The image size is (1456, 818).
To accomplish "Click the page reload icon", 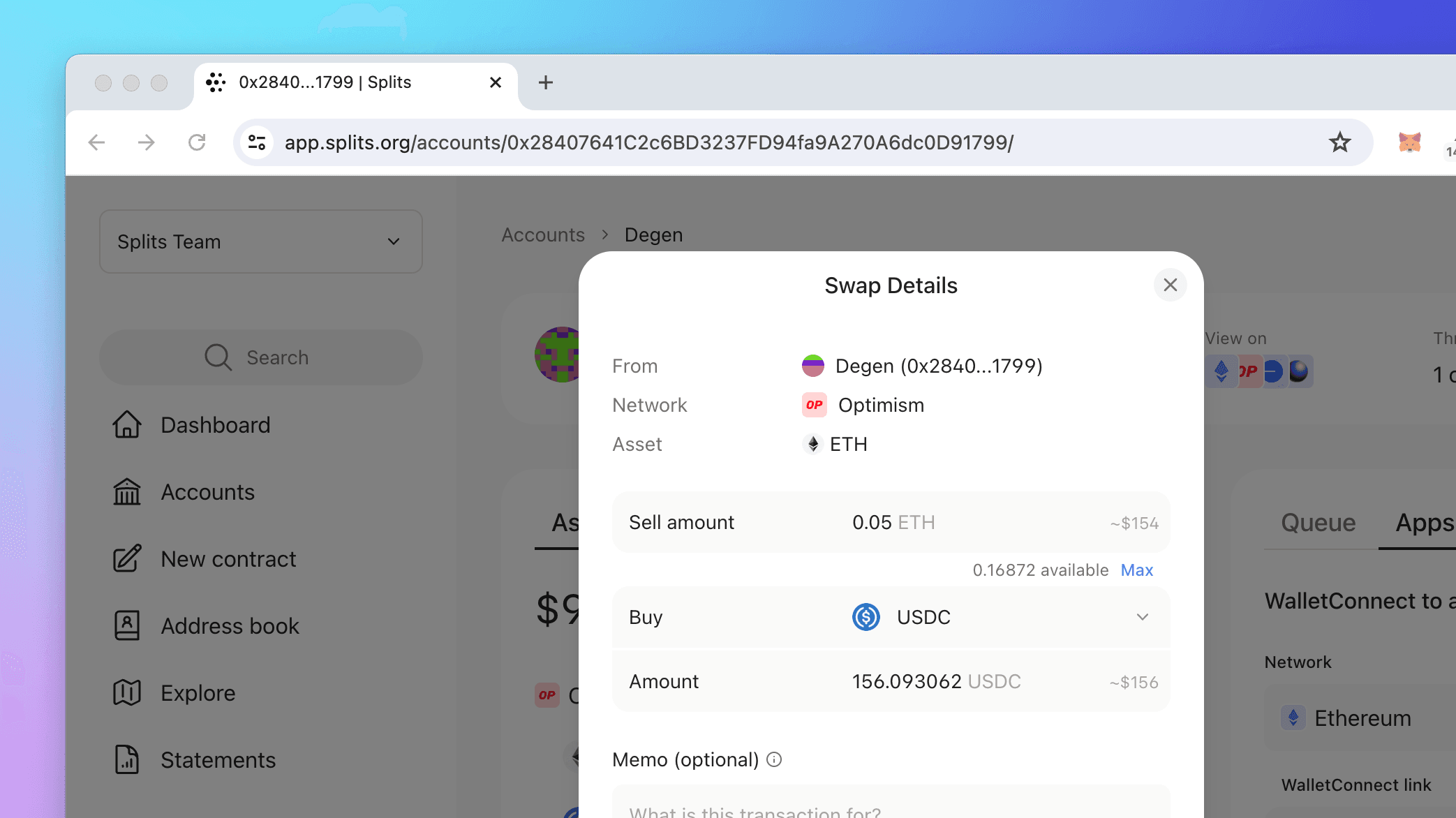I will pyautogui.click(x=198, y=142).
